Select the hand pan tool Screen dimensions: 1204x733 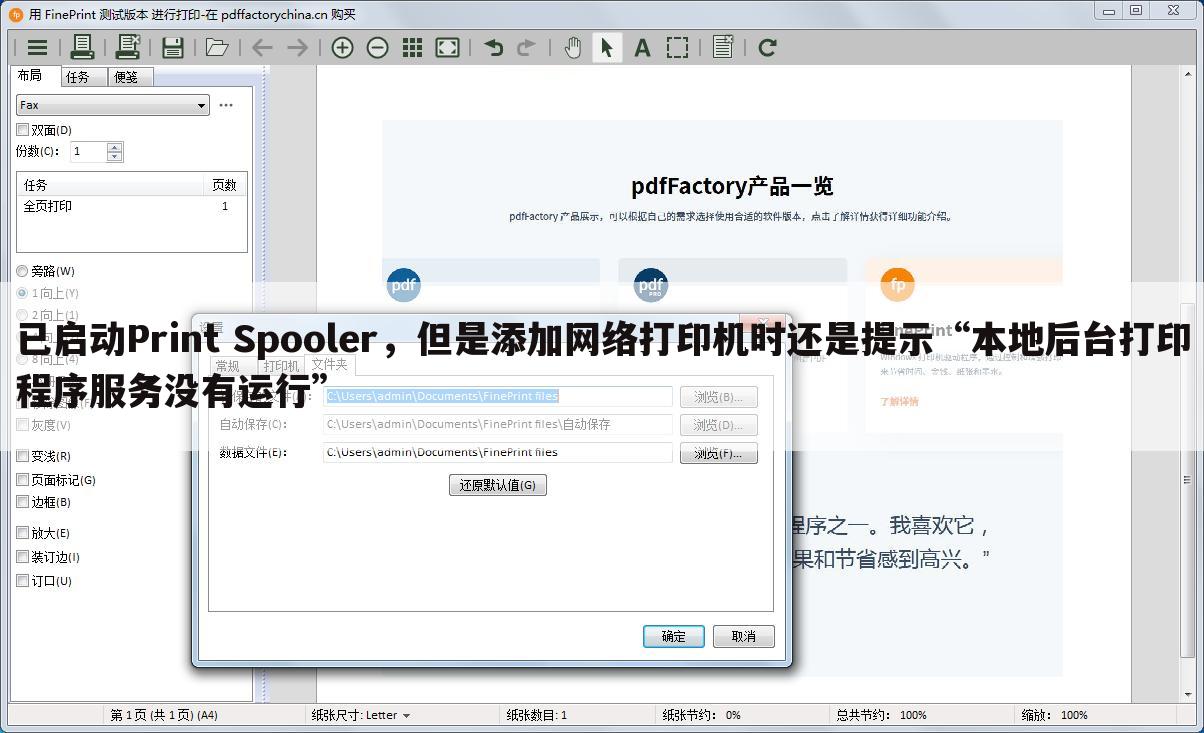[x=573, y=47]
